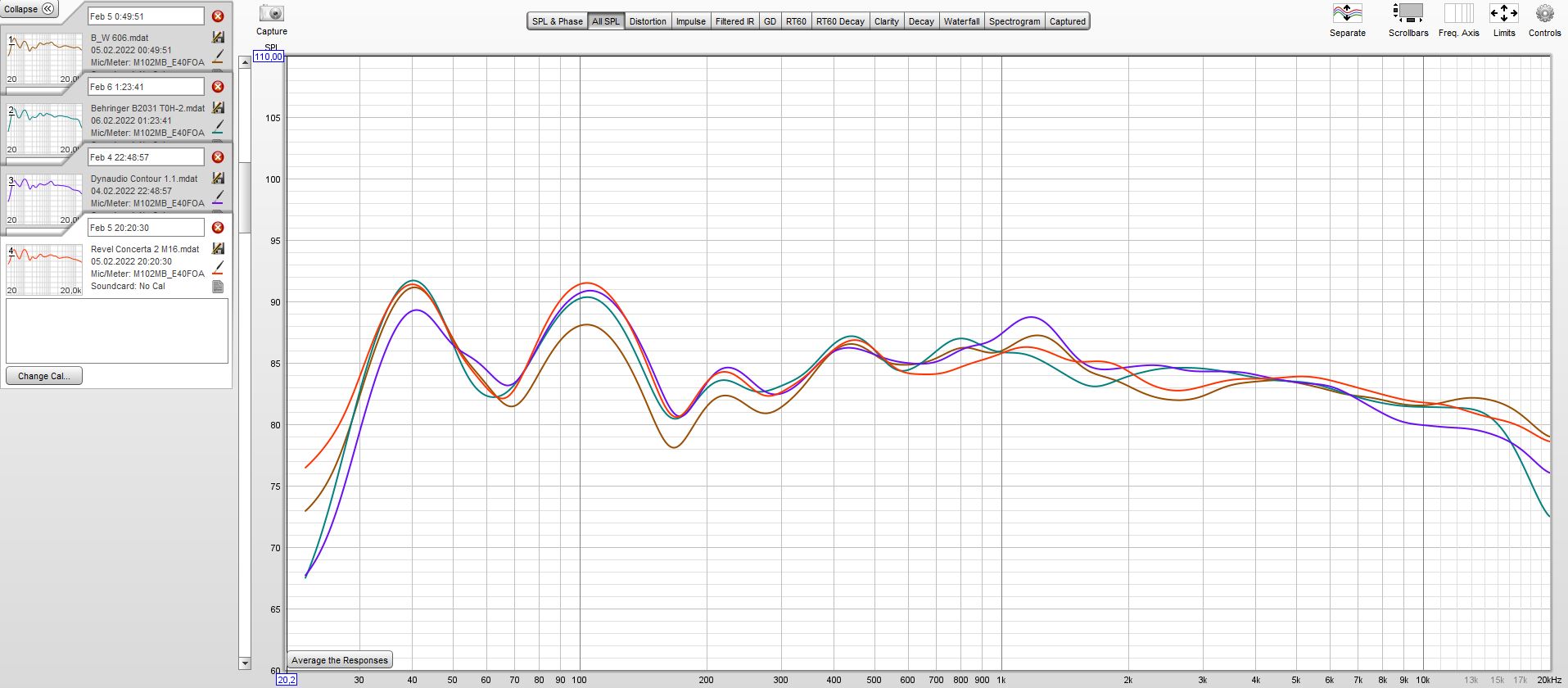Screen dimensions: 1568x688
Task: Save the Behringer B2031 measurement
Action: pos(218,108)
